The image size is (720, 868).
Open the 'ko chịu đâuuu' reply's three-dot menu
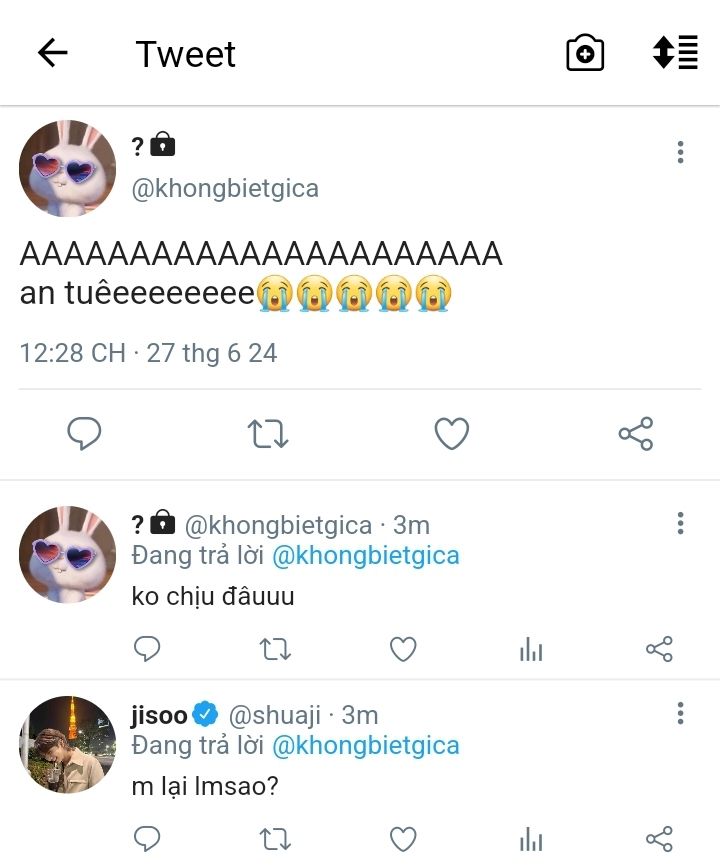[680, 523]
